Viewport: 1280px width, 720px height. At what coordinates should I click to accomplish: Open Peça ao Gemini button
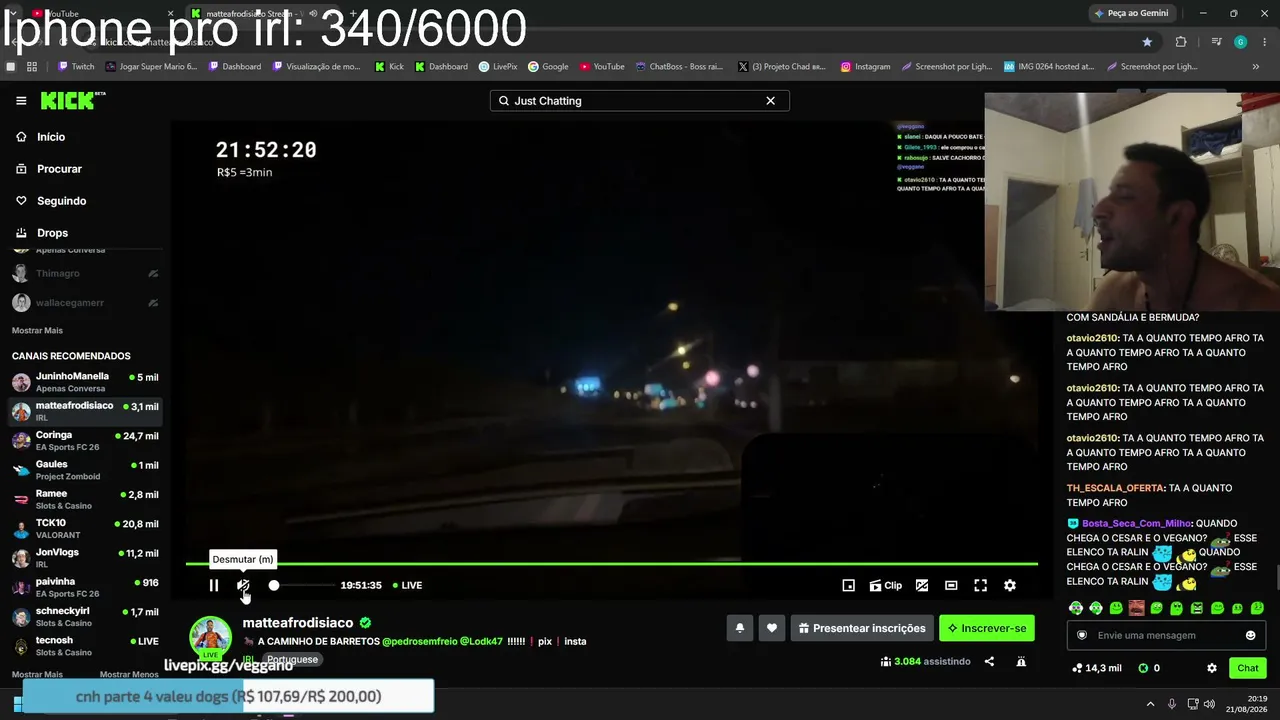pos(1131,13)
